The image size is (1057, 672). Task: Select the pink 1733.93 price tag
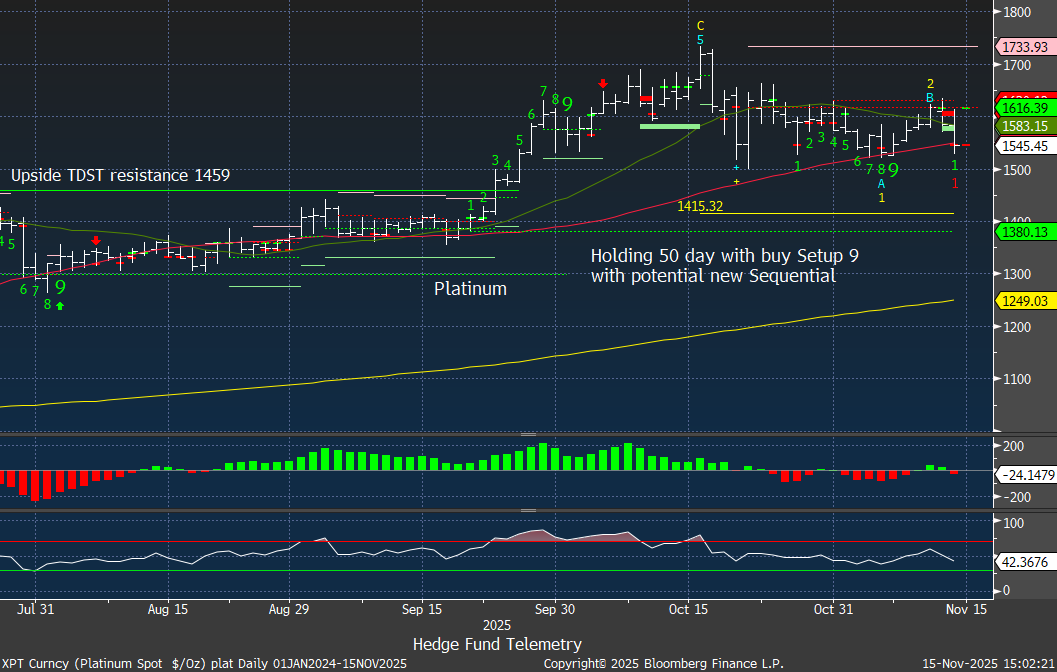(1024, 47)
